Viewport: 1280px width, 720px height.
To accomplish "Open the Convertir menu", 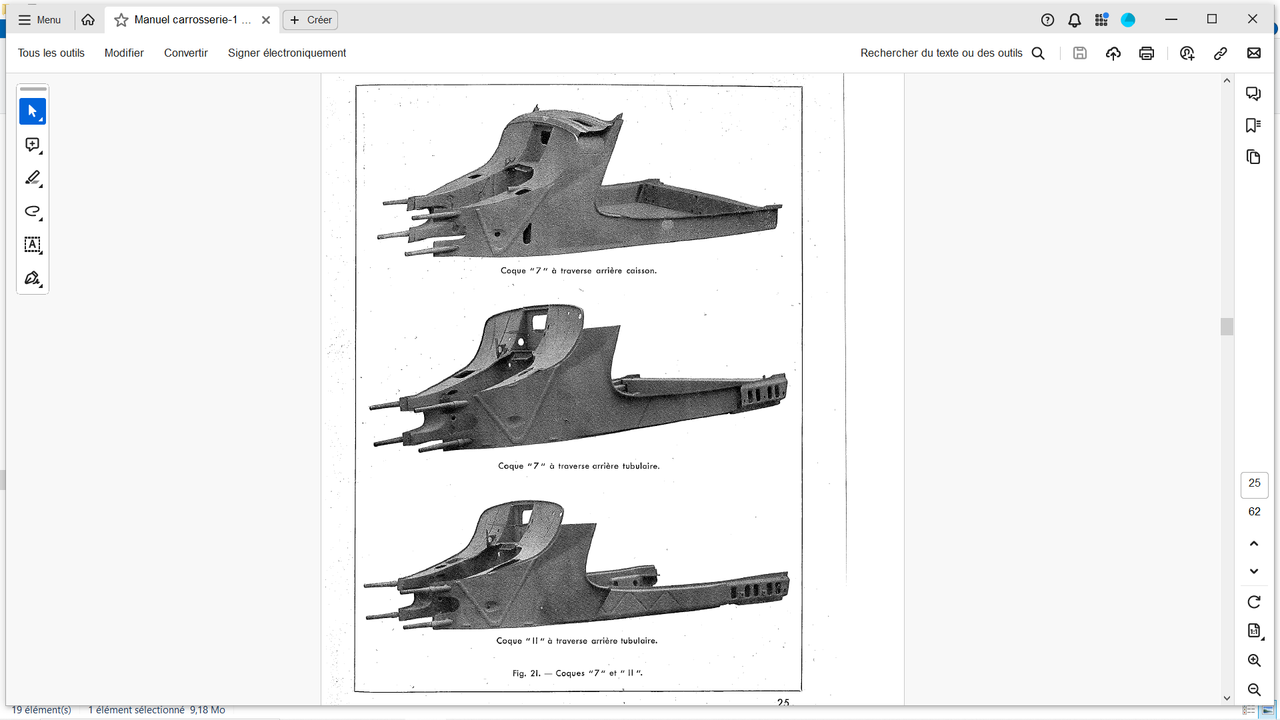I will (x=186, y=53).
